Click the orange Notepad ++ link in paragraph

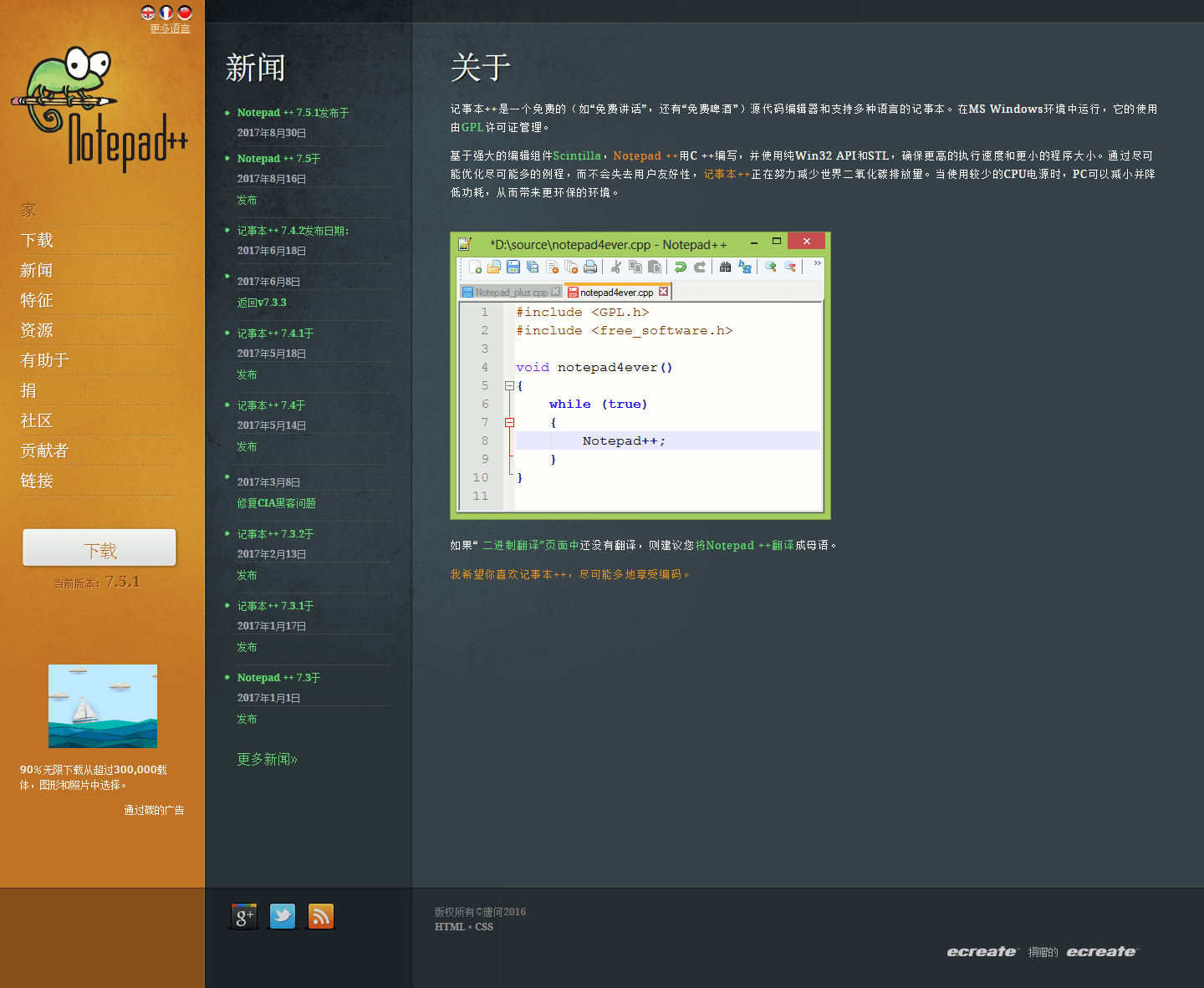(645, 155)
